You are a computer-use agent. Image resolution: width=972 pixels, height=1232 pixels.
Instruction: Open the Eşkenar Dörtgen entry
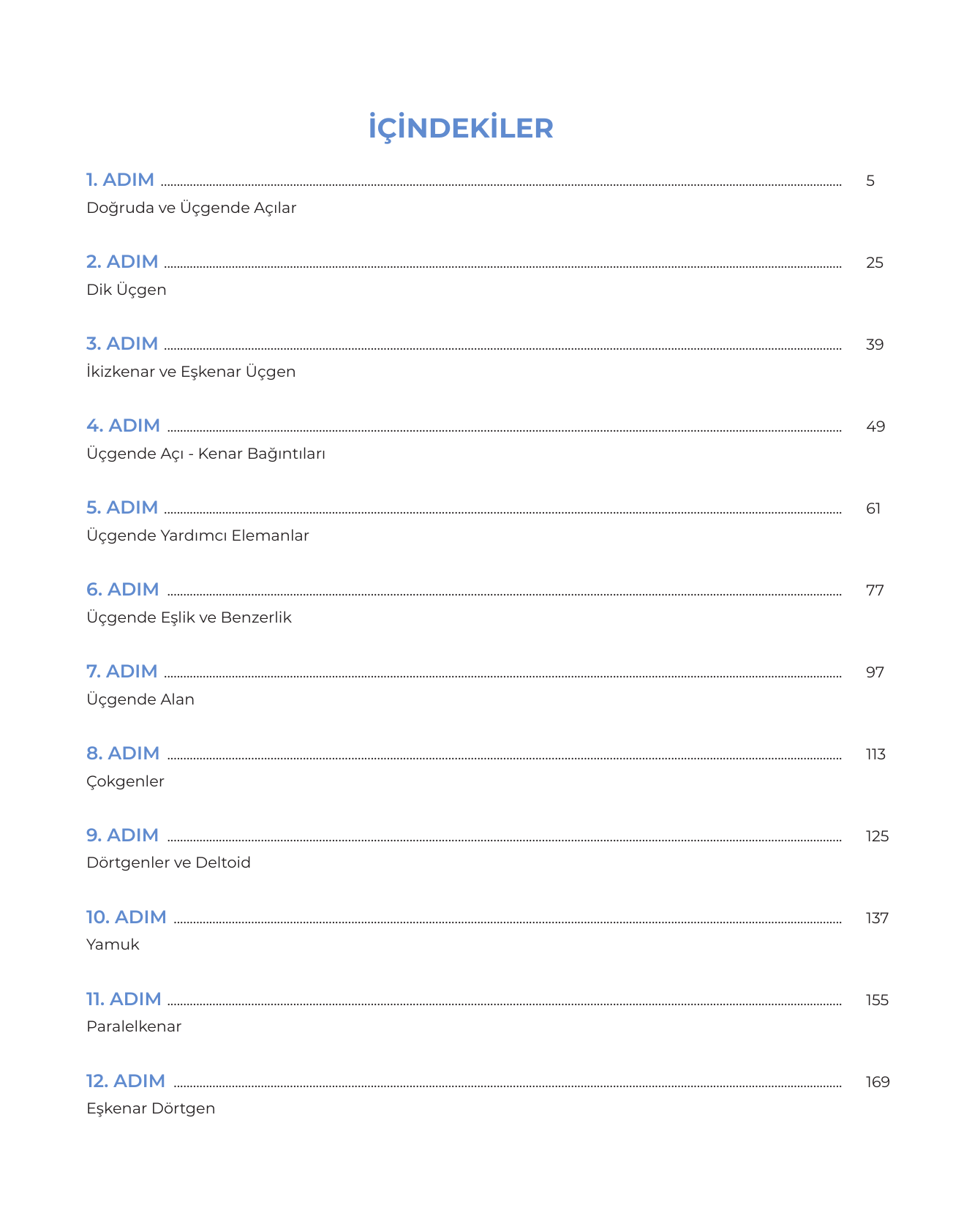[151, 1108]
